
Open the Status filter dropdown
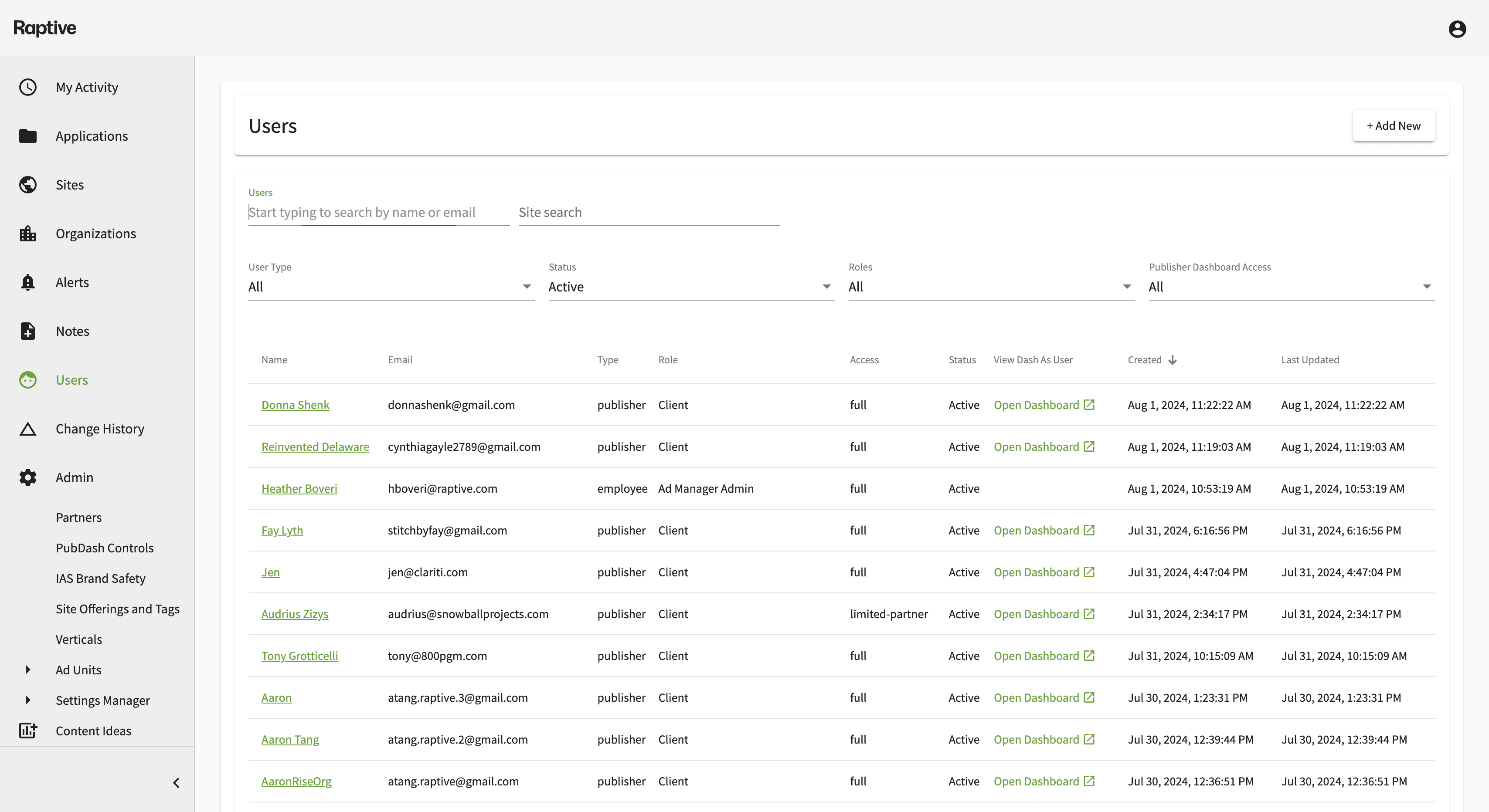pos(691,287)
